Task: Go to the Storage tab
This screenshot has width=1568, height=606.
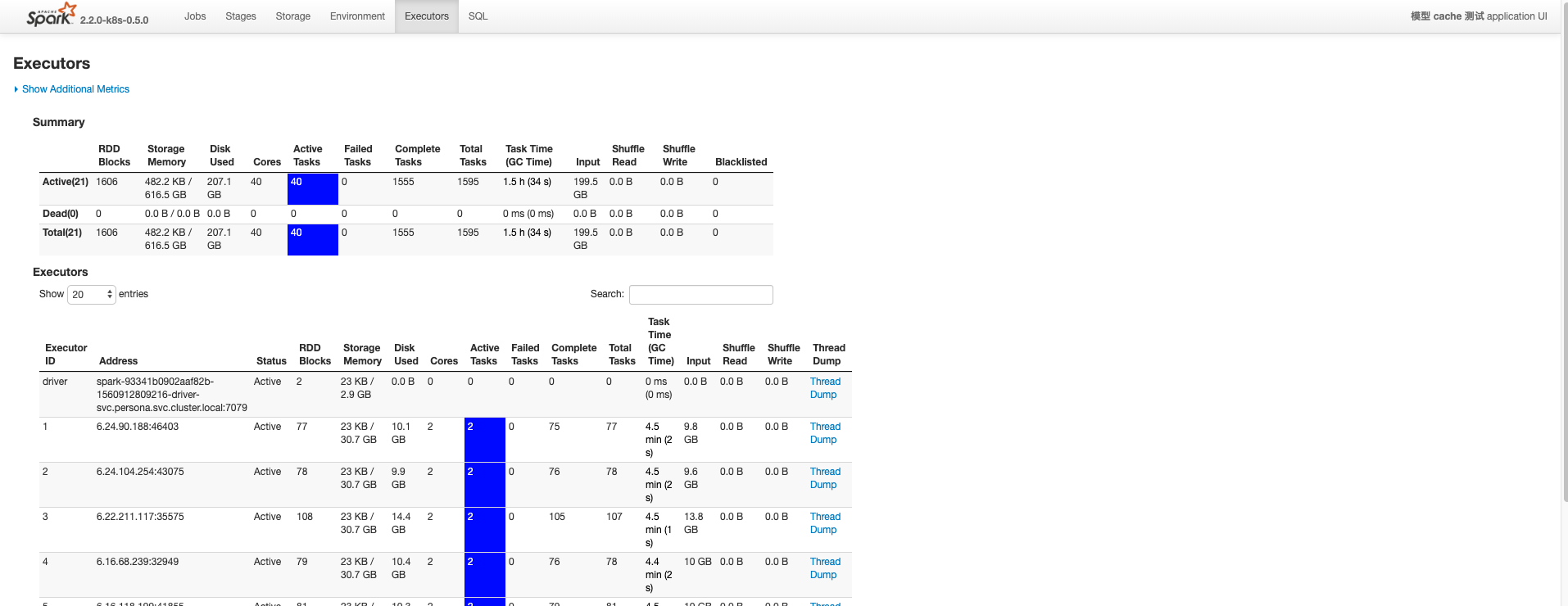Action: 292,16
